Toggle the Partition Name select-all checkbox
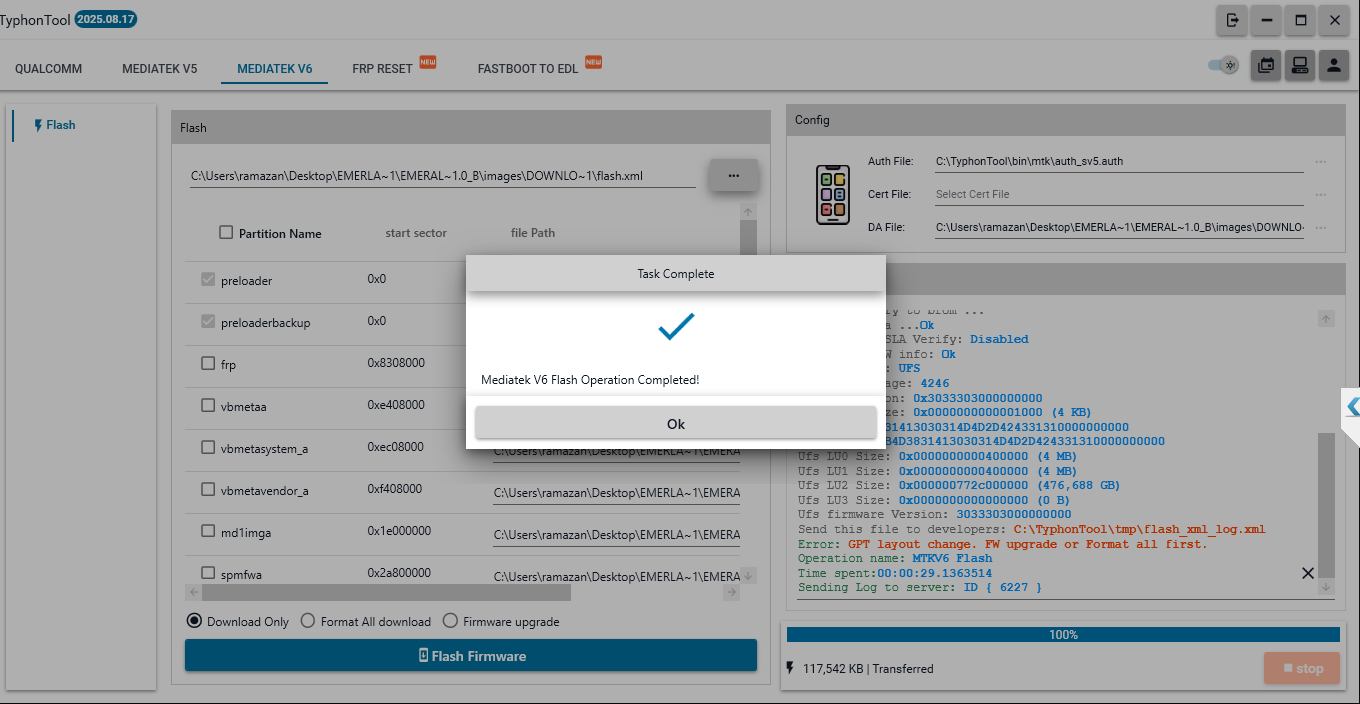Image resolution: width=1360 pixels, height=704 pixels. coord(226,232)
